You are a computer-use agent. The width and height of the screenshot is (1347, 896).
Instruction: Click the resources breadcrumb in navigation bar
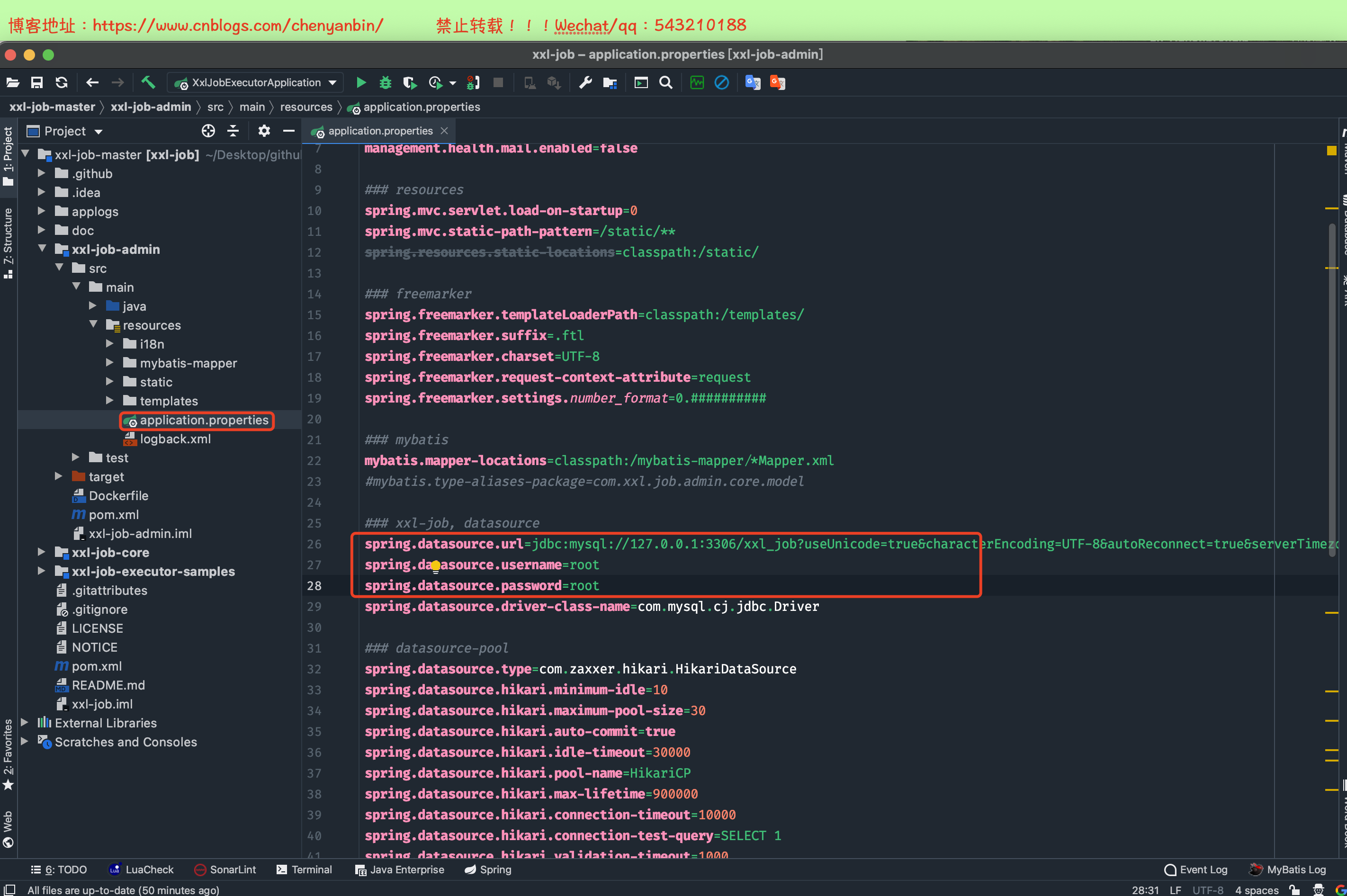tap(306, 108)
